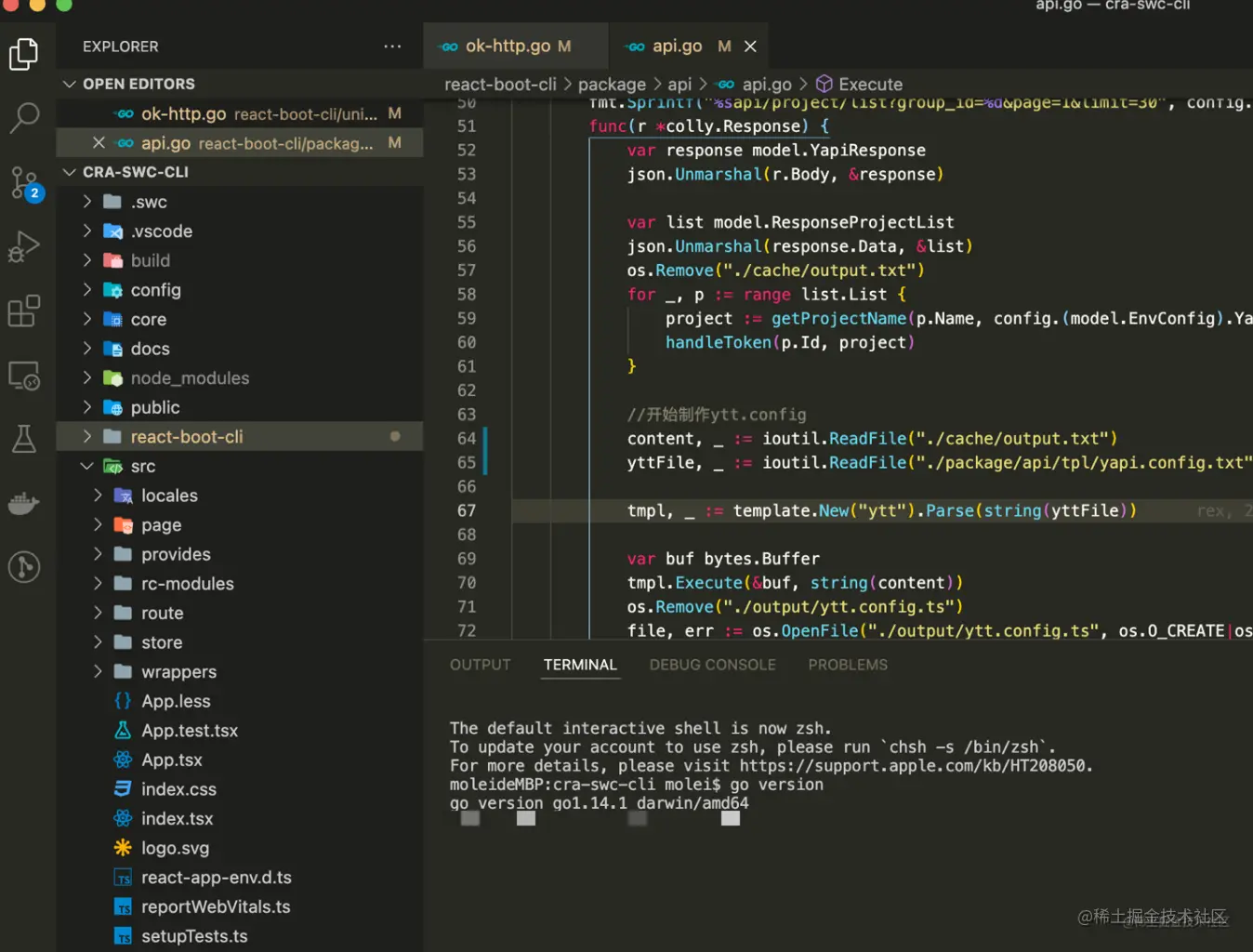Open App.tsx from the file tree

click(x=171, y=760)
